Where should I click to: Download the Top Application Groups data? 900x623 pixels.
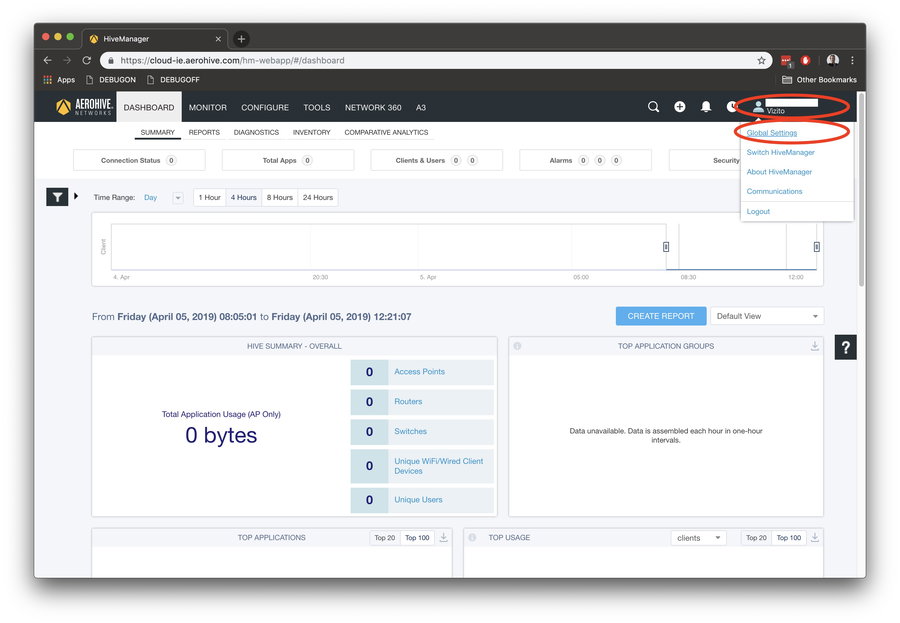814,346
